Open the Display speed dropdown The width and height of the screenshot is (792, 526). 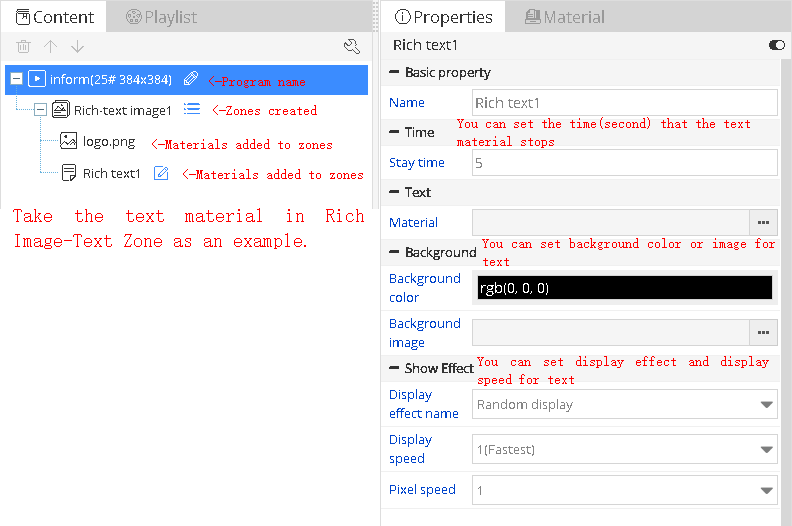[624, 449]
